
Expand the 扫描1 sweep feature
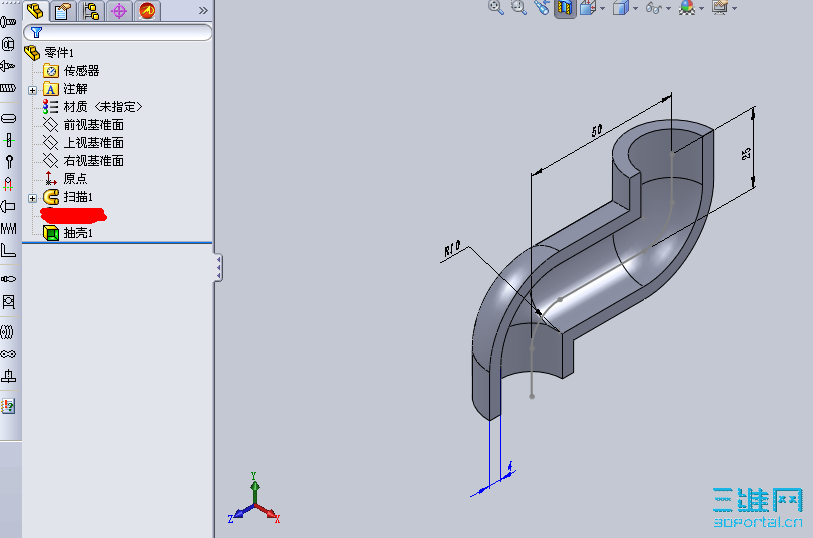click(x=32, y=198)
